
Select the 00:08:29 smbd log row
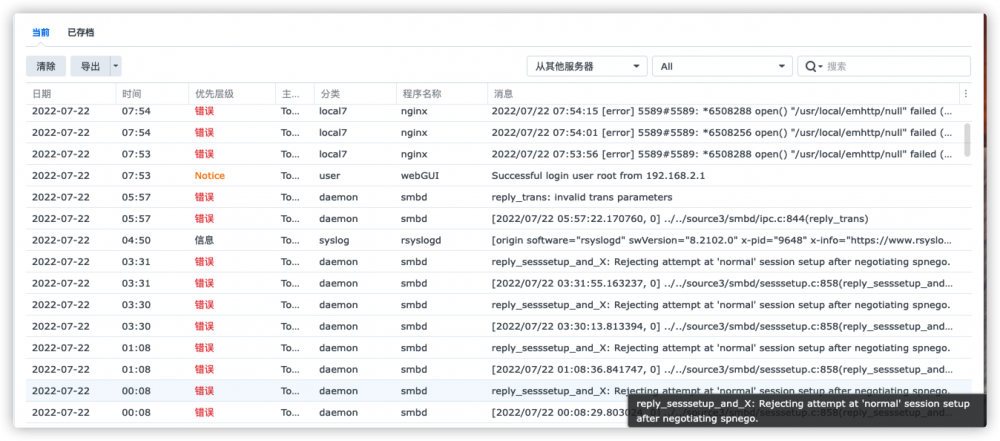point(499,412)
